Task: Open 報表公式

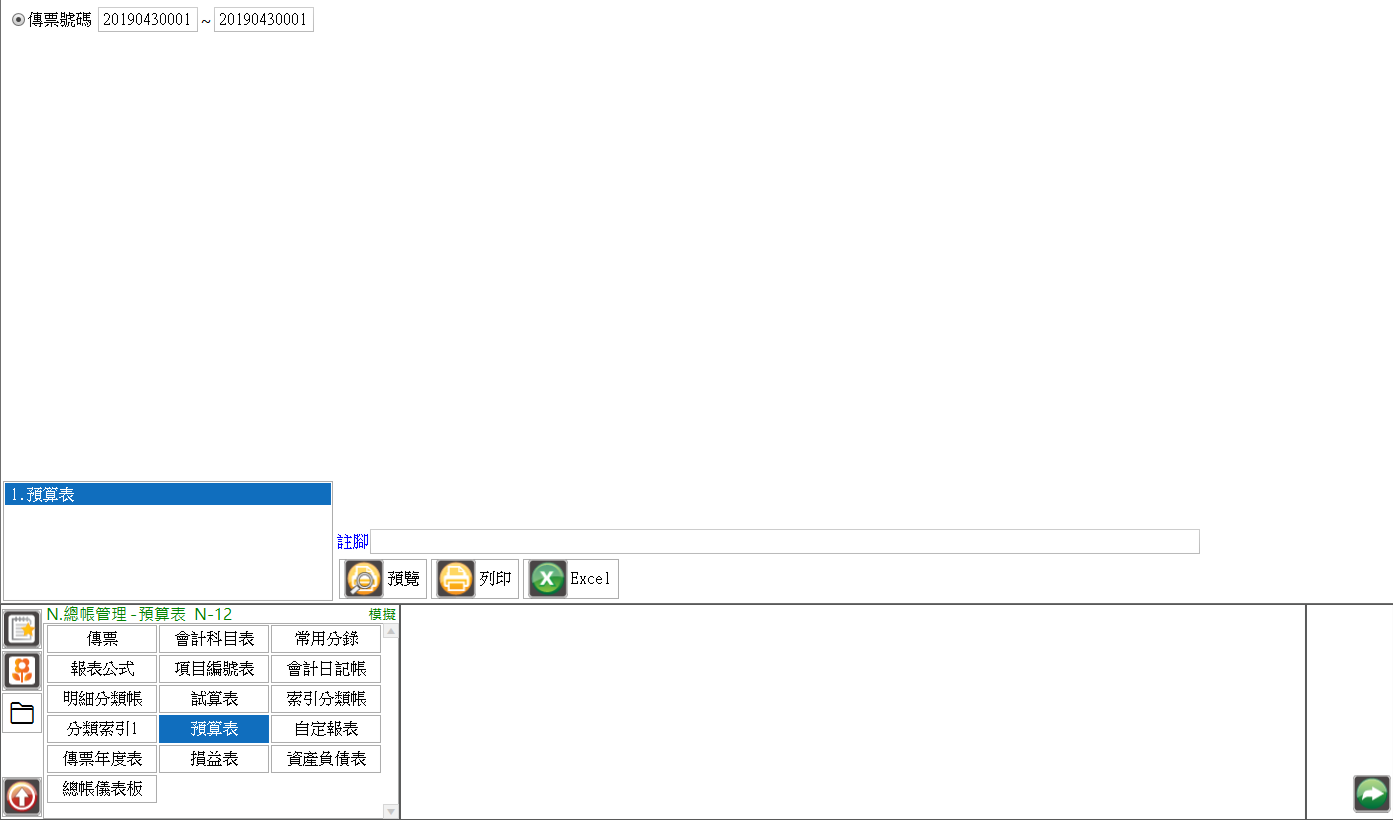Action: coord(102,669)
